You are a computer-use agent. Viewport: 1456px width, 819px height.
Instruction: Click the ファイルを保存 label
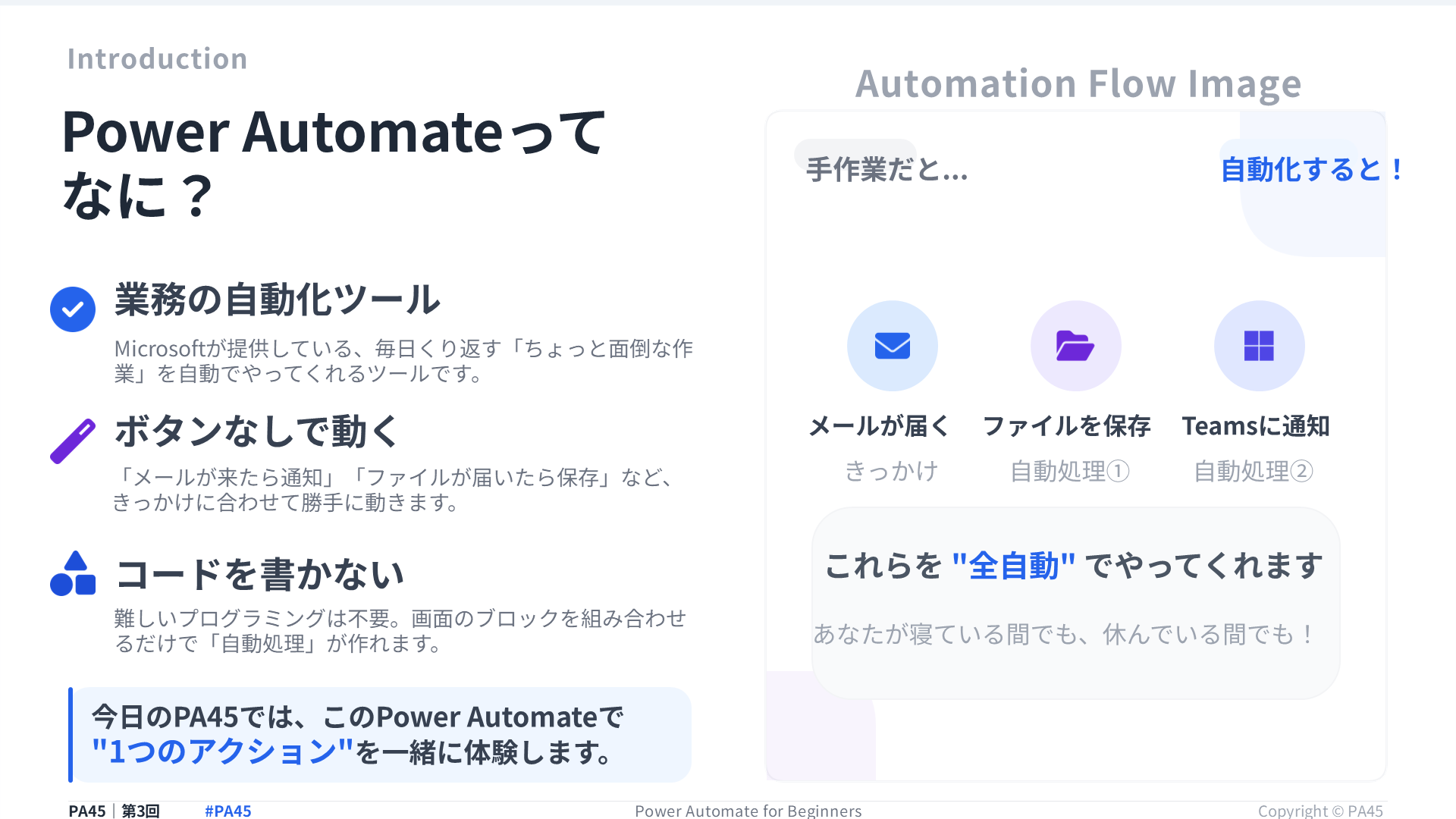(x=1067, y=426)
